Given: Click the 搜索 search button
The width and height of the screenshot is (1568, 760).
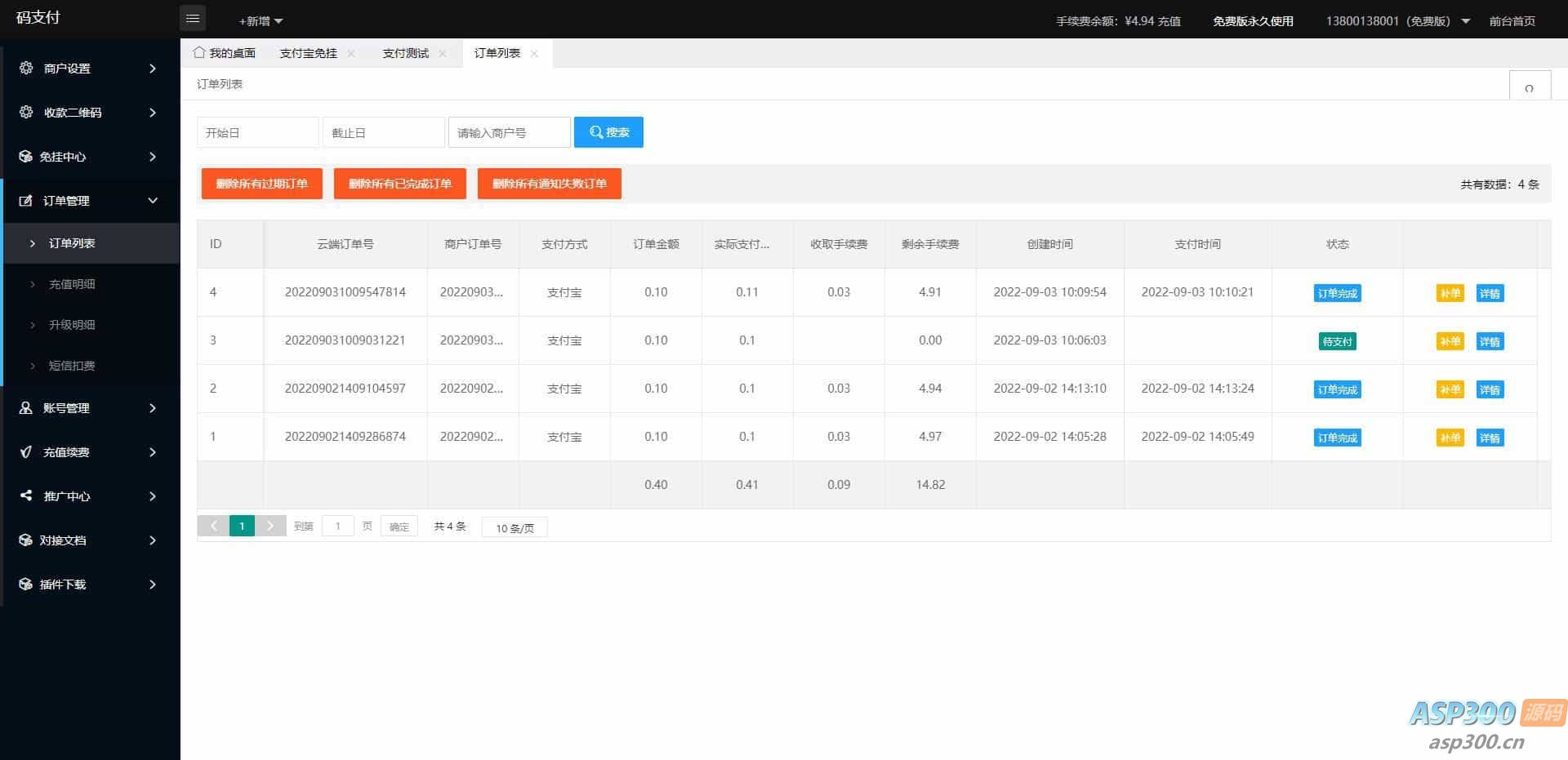Looking at the screenshot, I should coord(608,132).
